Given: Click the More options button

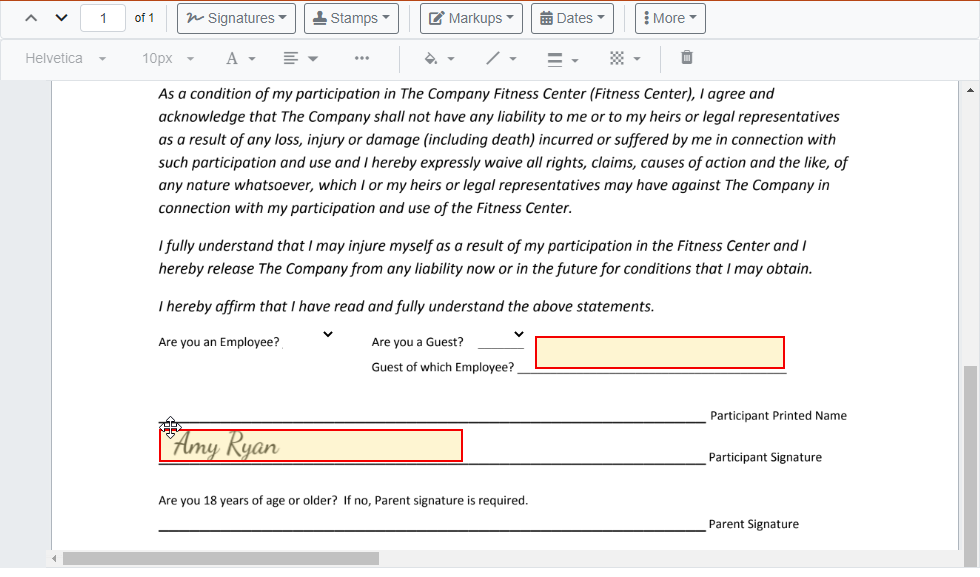Looking at the screenshot, I should click(670, 18).
